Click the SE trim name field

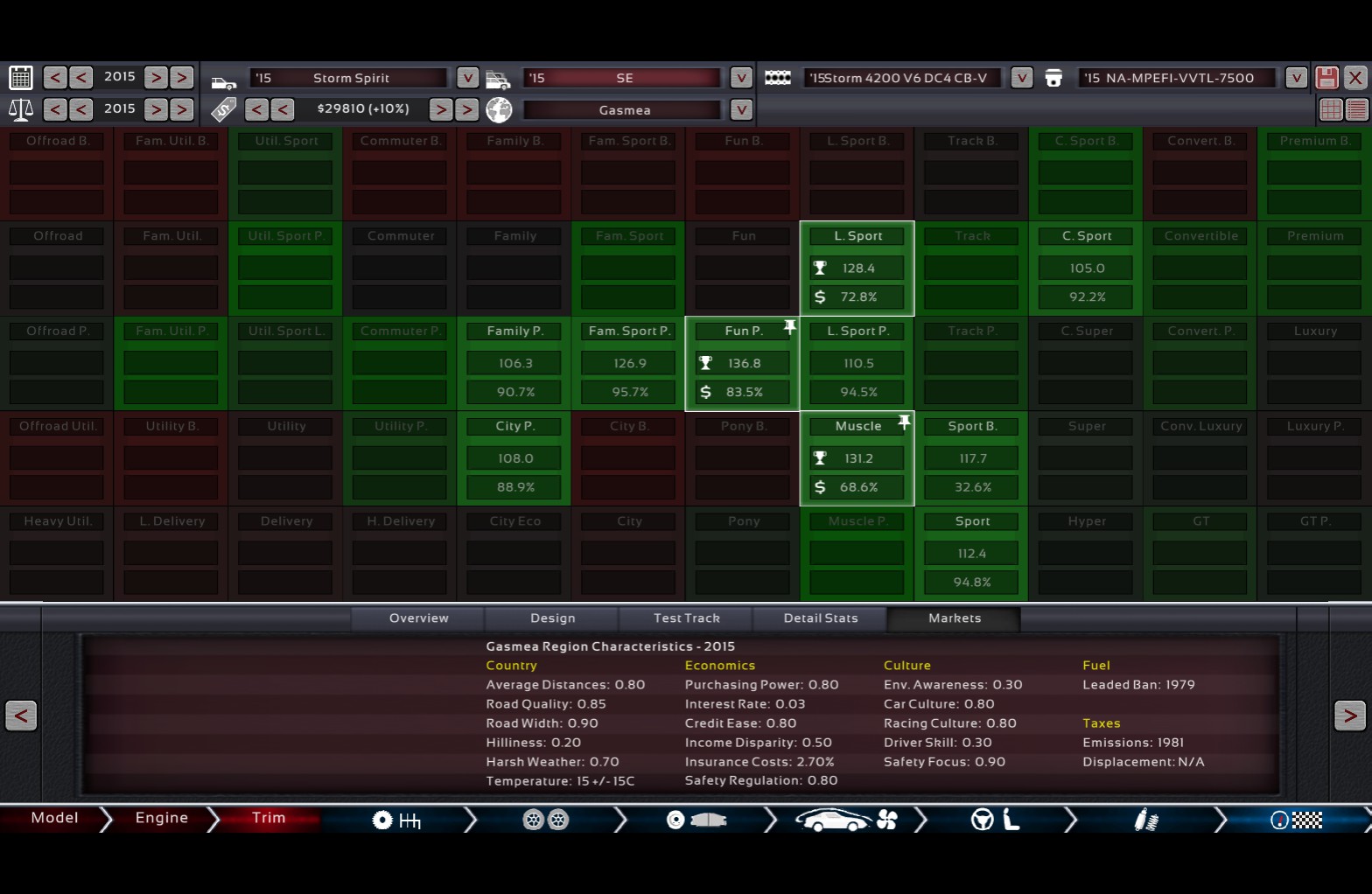(x=624, y=78)
